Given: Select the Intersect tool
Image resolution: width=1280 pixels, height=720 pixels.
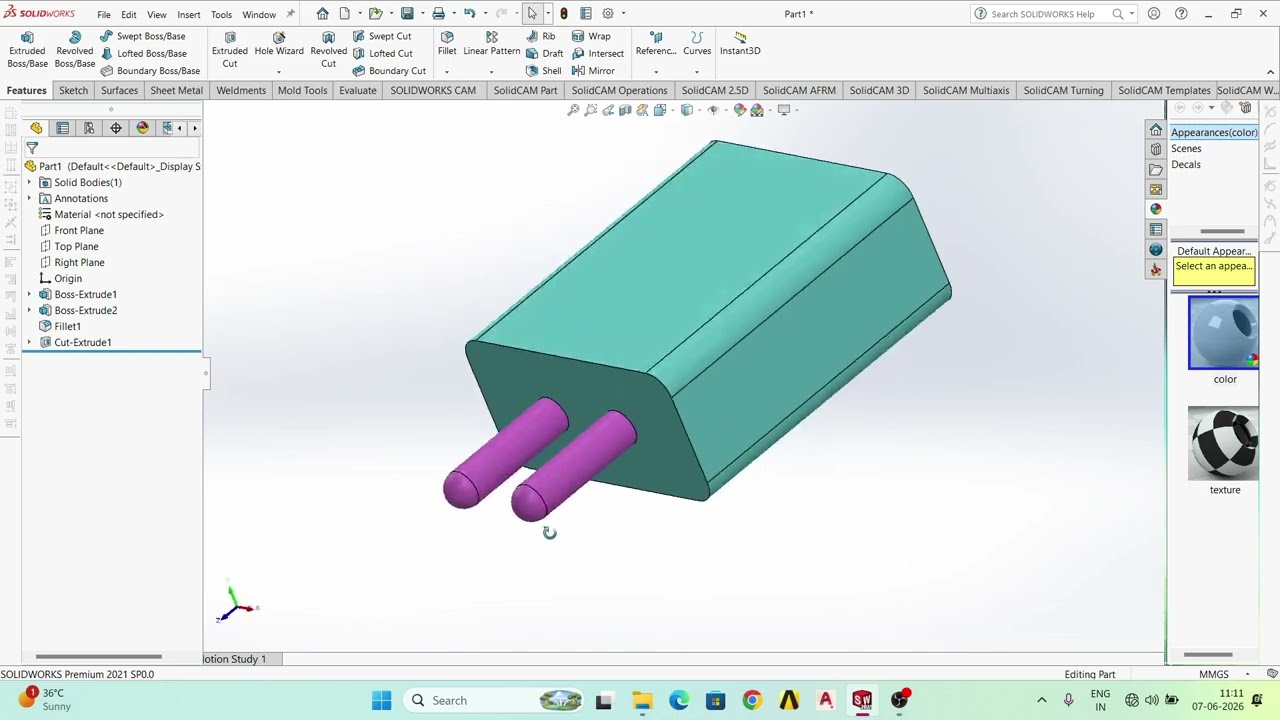Looking at the screenshot, I should [598, 53].
